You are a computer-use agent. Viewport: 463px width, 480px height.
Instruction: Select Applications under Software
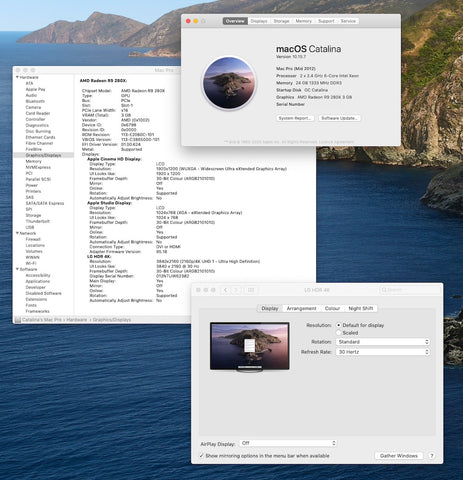pos(38,281)
